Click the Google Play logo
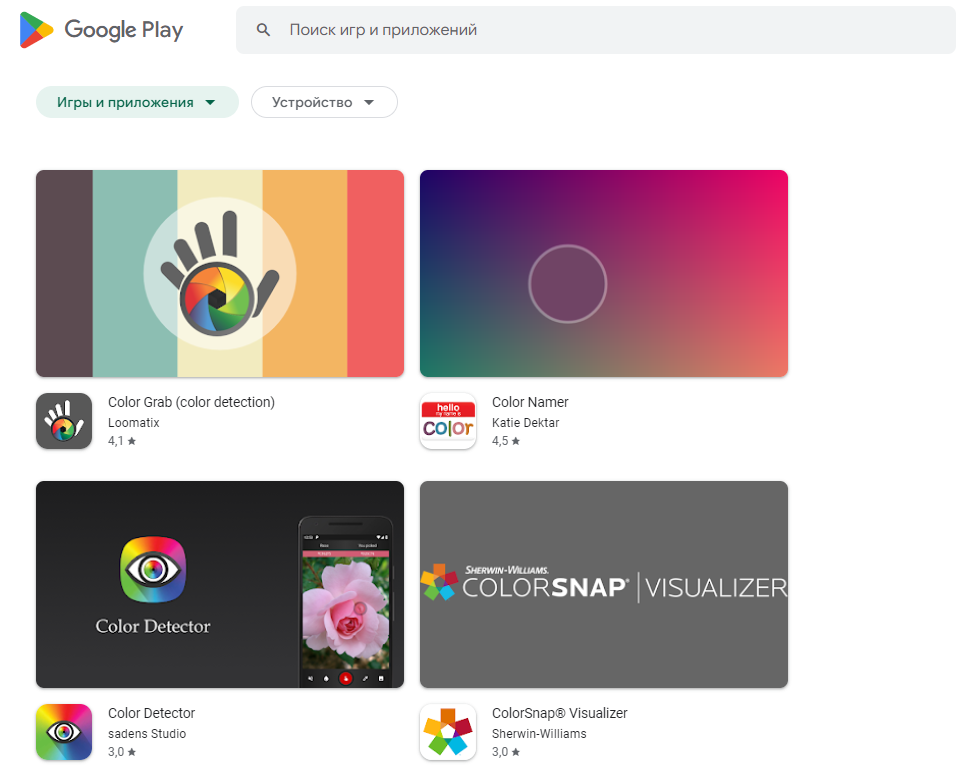Image resolution: width=975 pixels, height=783 pixels. (100, 30)
